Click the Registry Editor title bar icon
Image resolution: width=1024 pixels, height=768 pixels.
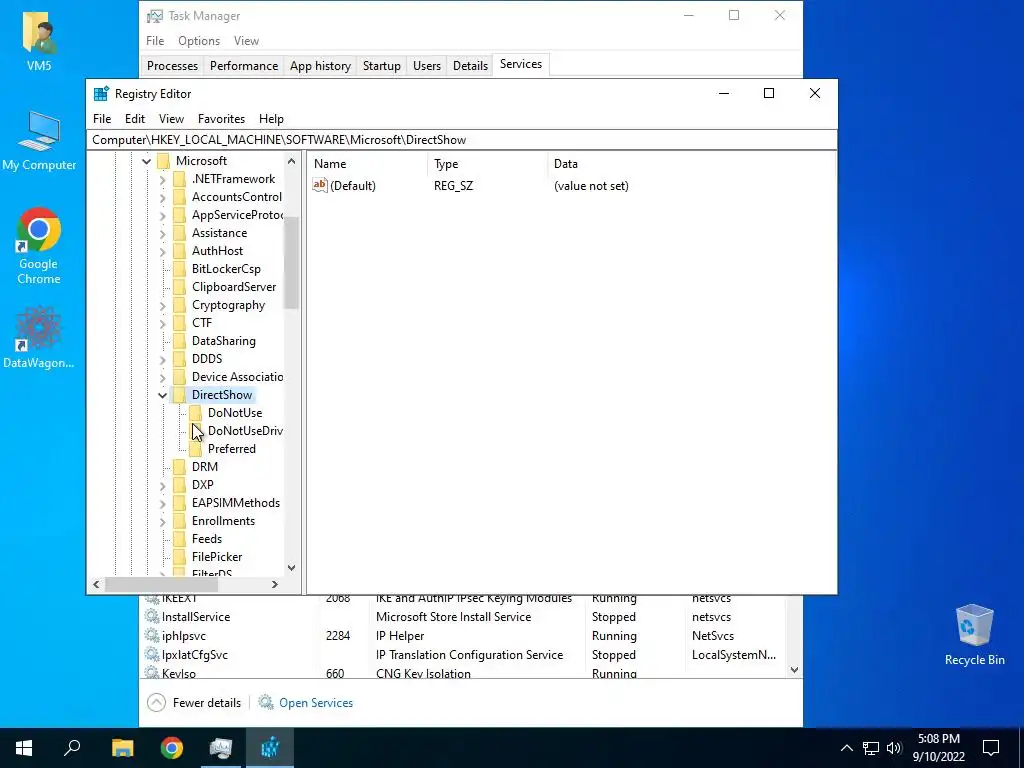pos(101,93)
